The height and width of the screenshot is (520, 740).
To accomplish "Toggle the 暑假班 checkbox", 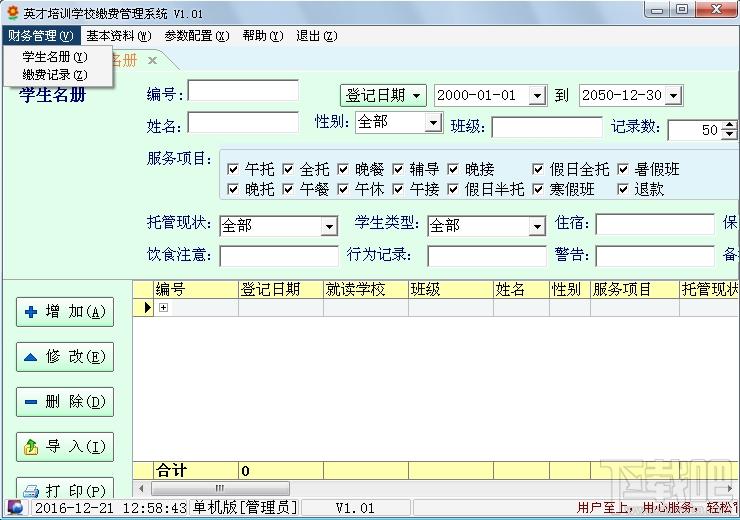I will click(623, 169).
